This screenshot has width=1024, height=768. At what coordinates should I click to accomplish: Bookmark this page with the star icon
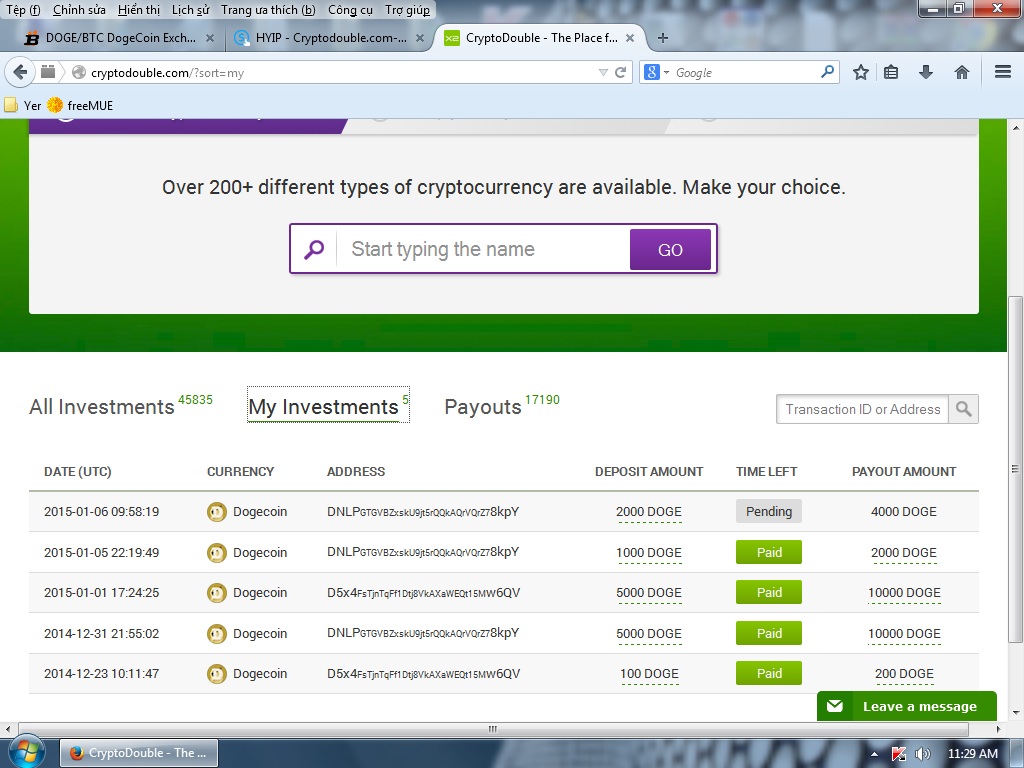point(861,72)
